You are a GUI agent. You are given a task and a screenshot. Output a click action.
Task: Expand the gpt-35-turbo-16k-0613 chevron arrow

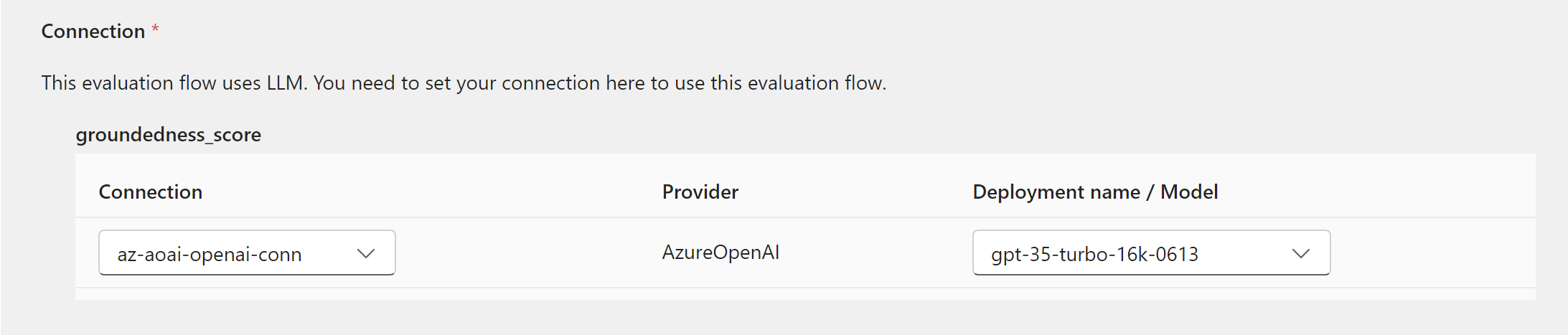[1300, 253]
